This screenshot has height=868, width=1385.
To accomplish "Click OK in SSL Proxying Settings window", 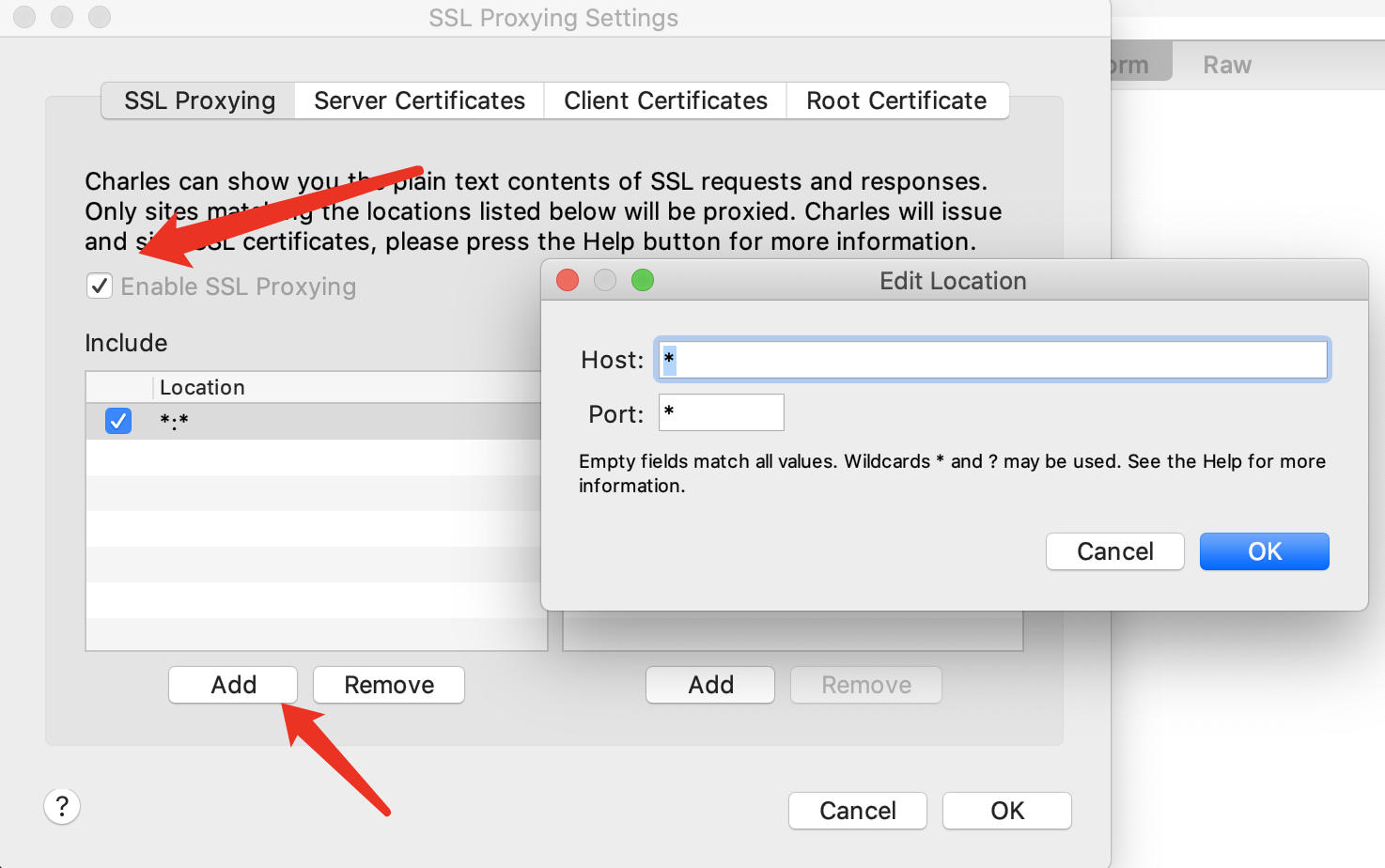I will click(1007, 811).
